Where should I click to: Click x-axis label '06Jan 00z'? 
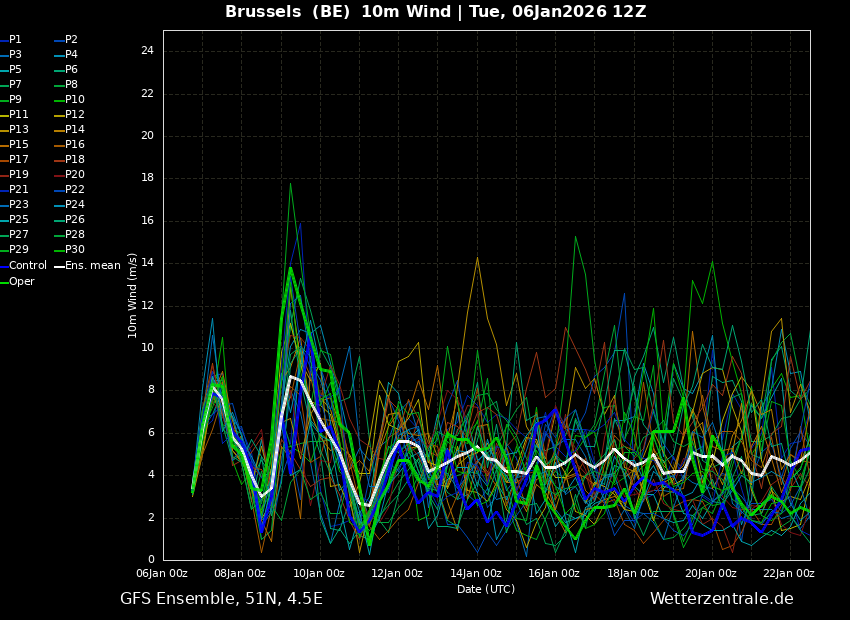coord(162,573)
